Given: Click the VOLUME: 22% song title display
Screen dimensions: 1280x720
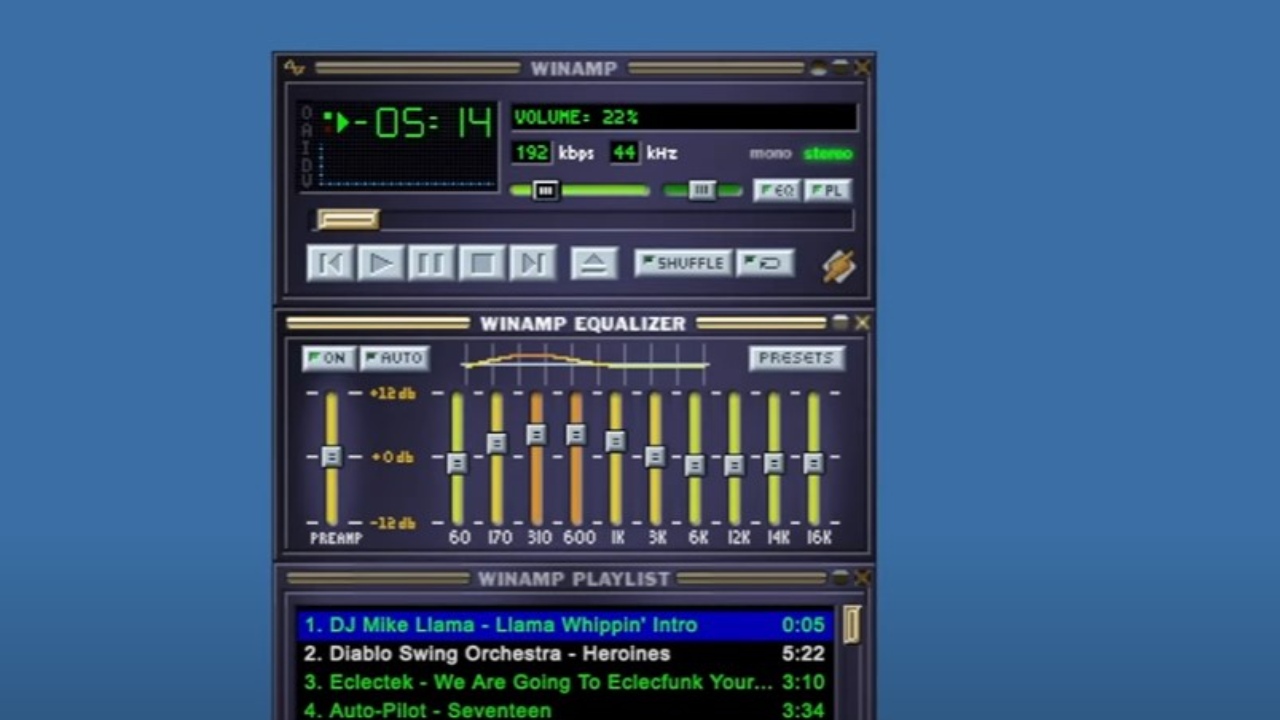Looking at the screenshot, I should click(x=685, y=117).
